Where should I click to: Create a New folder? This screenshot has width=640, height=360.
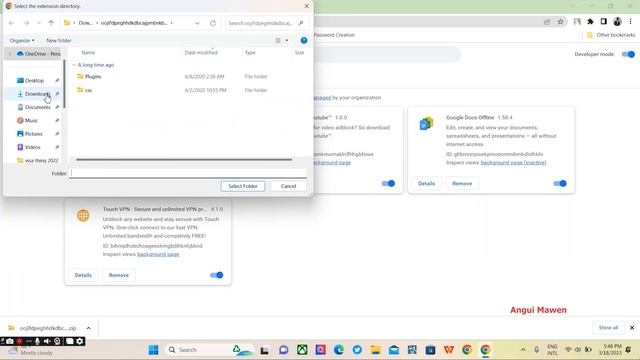[x=59, y=40]
